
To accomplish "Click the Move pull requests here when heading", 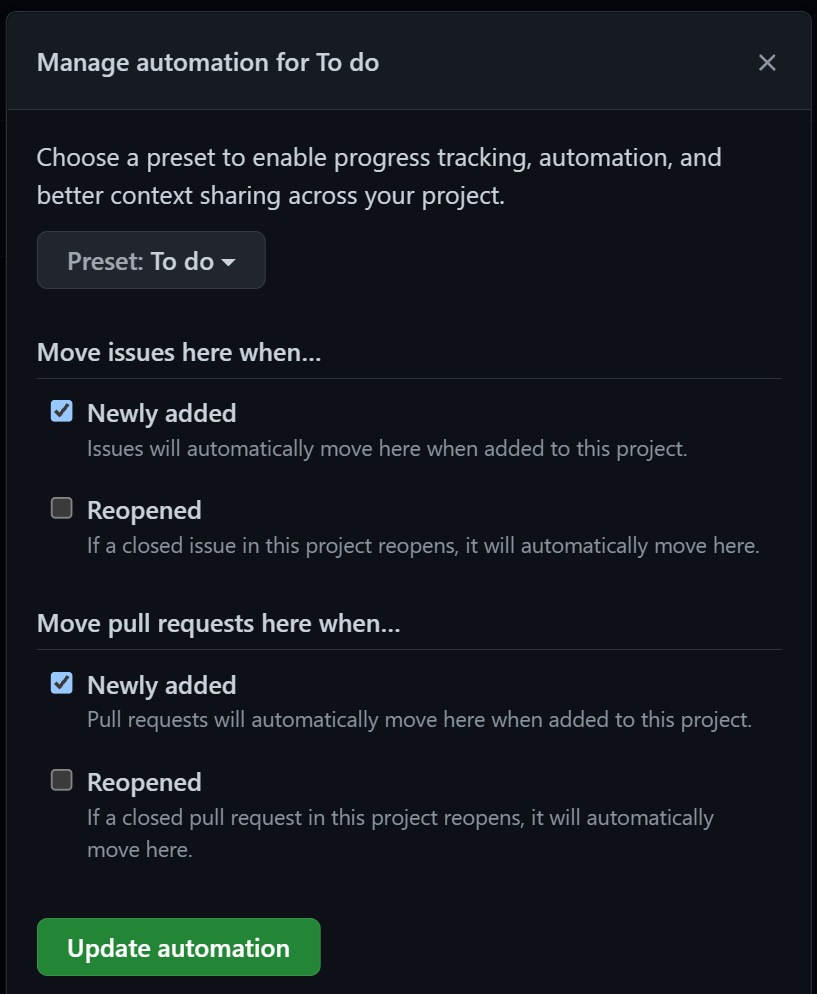I will pos(218,624).
